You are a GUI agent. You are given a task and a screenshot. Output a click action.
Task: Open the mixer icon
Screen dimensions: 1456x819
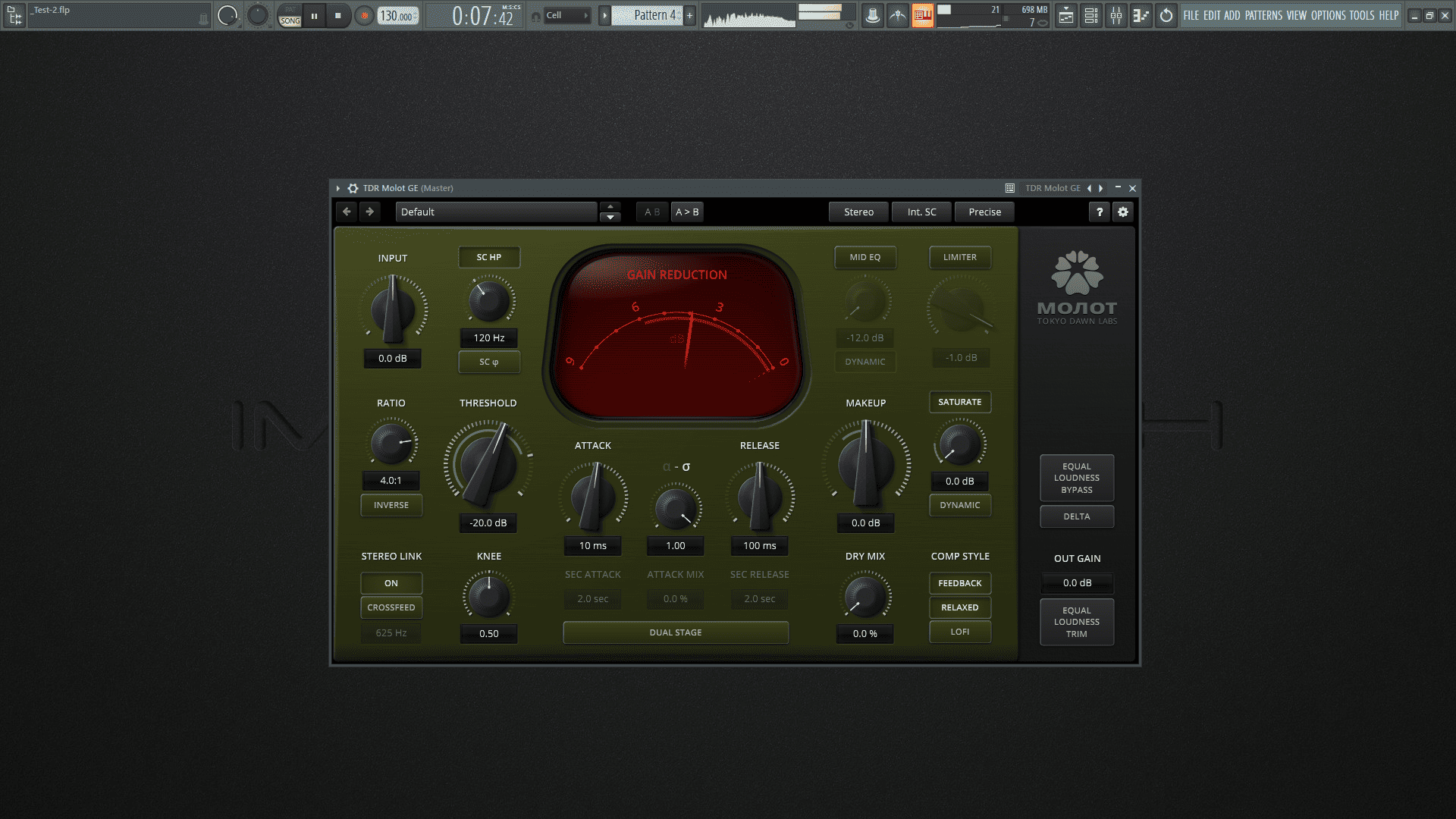1116,15
